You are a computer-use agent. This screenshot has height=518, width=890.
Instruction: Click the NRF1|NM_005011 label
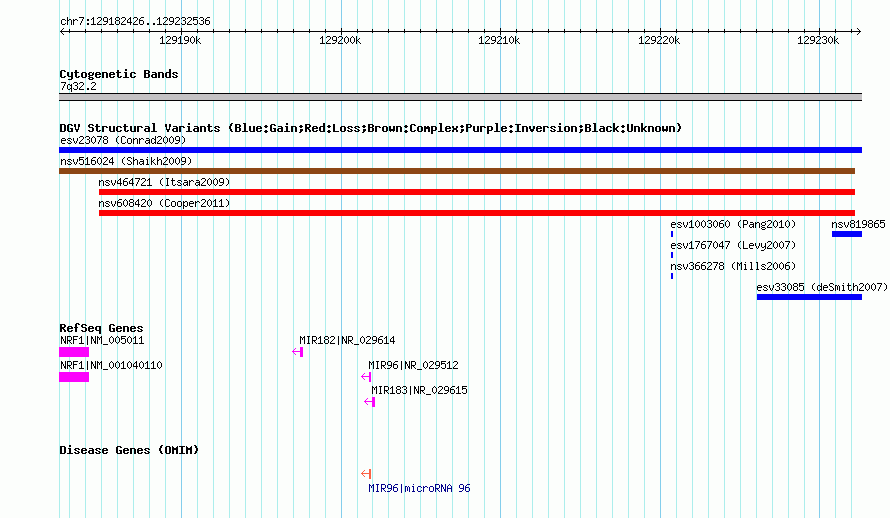tap(102, 340)
